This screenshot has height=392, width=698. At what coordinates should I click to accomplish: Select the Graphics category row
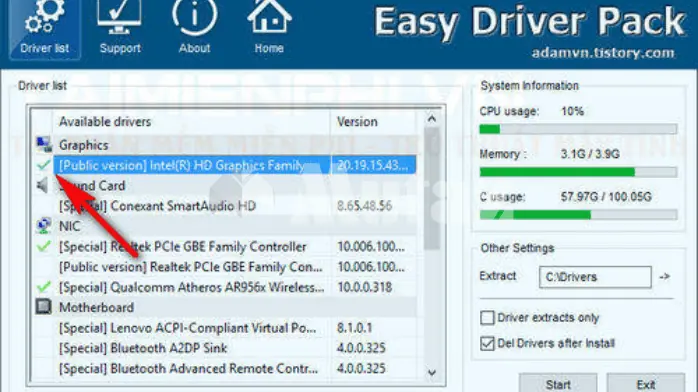pyautogui.click(x=226, y=145)
